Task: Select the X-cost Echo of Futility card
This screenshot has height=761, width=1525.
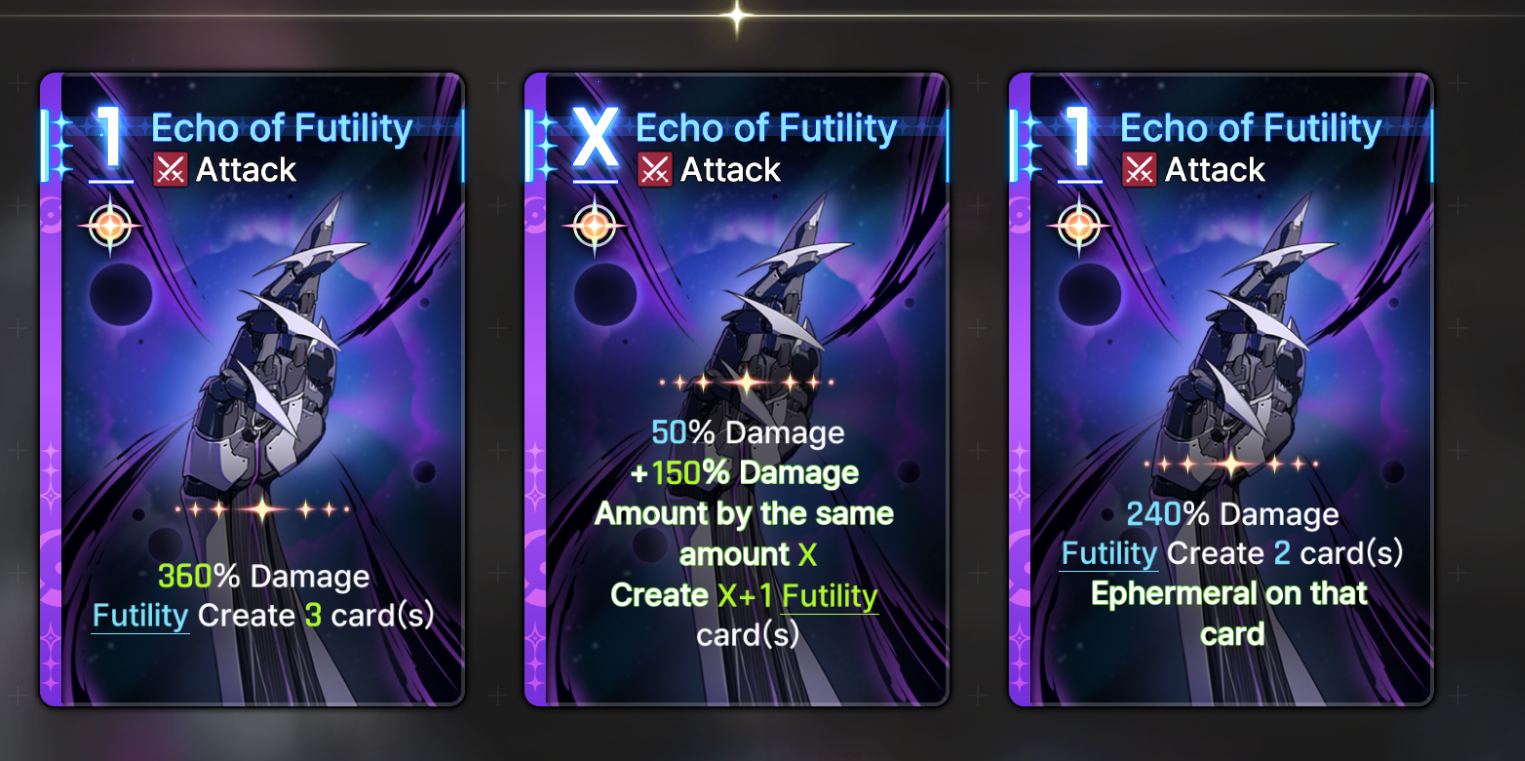Action: (x=736, y=389)
